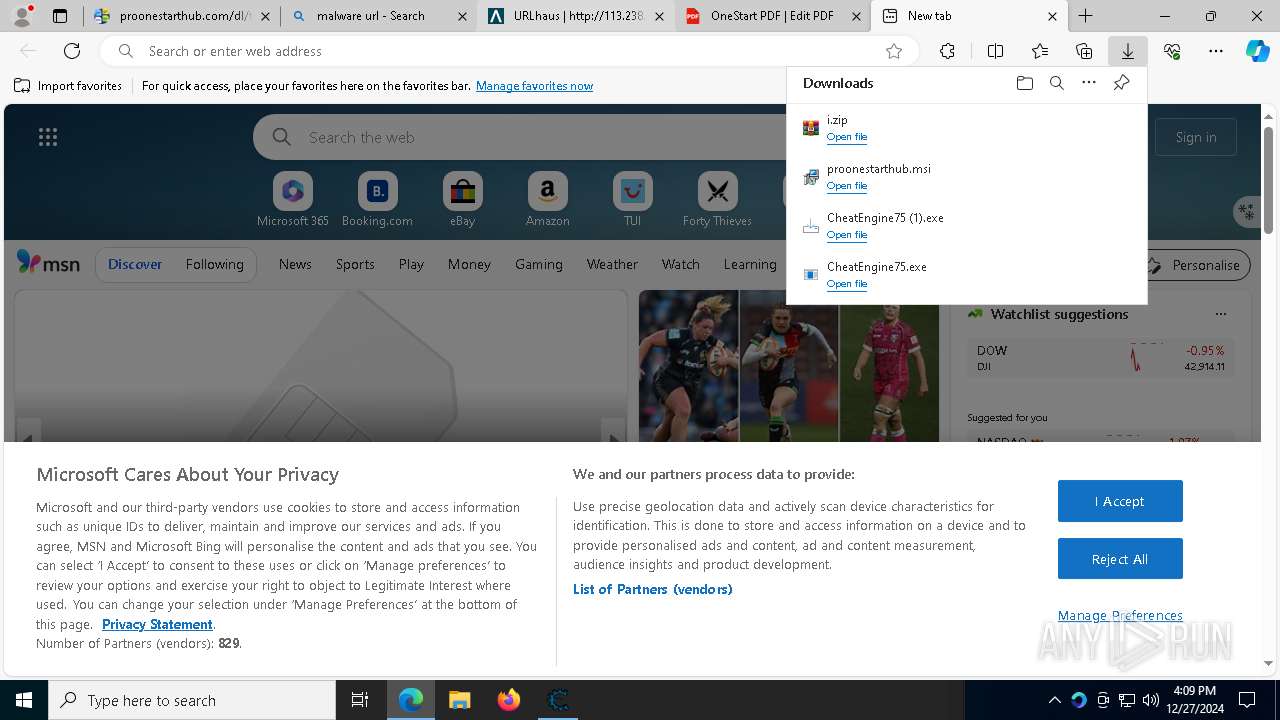Screen dimensions: 1280x720
Task: Switch to the OneStart PDF tab
Action: [x=773, y=16]
